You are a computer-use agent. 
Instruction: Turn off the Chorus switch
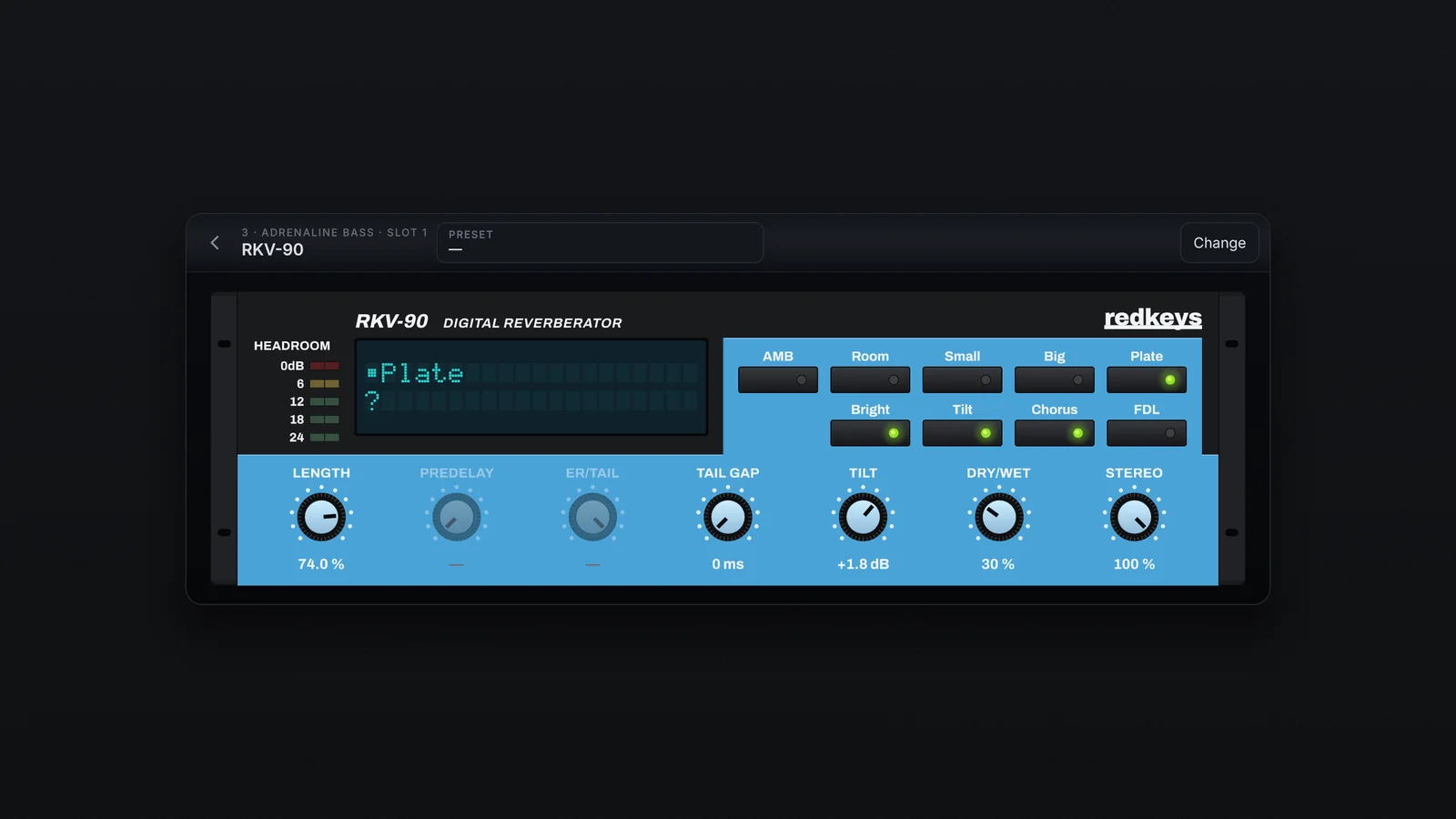pos(1055,433)
